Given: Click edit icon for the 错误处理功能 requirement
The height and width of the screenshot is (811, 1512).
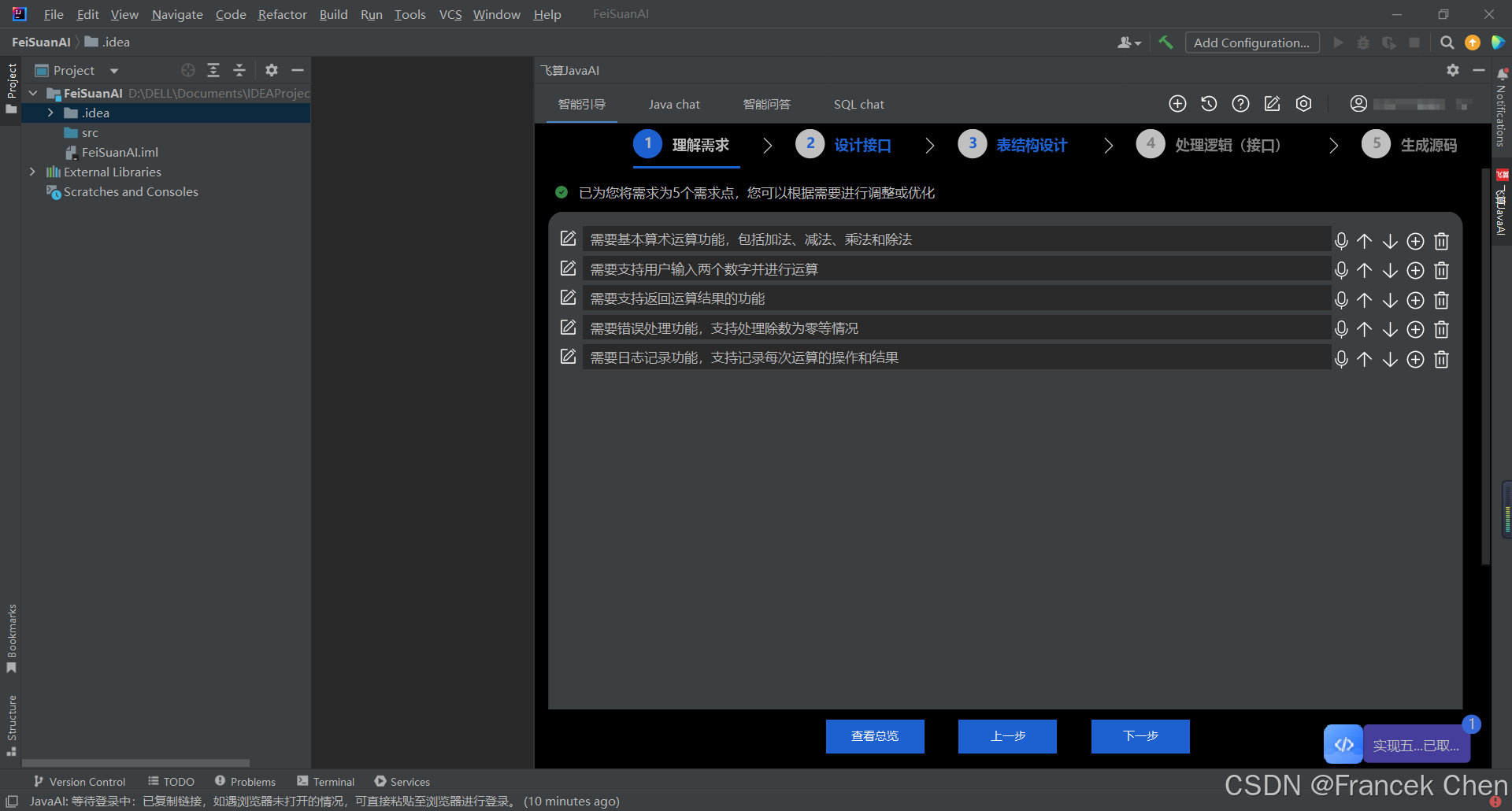Looking at the screenshot, I should 568,327.
